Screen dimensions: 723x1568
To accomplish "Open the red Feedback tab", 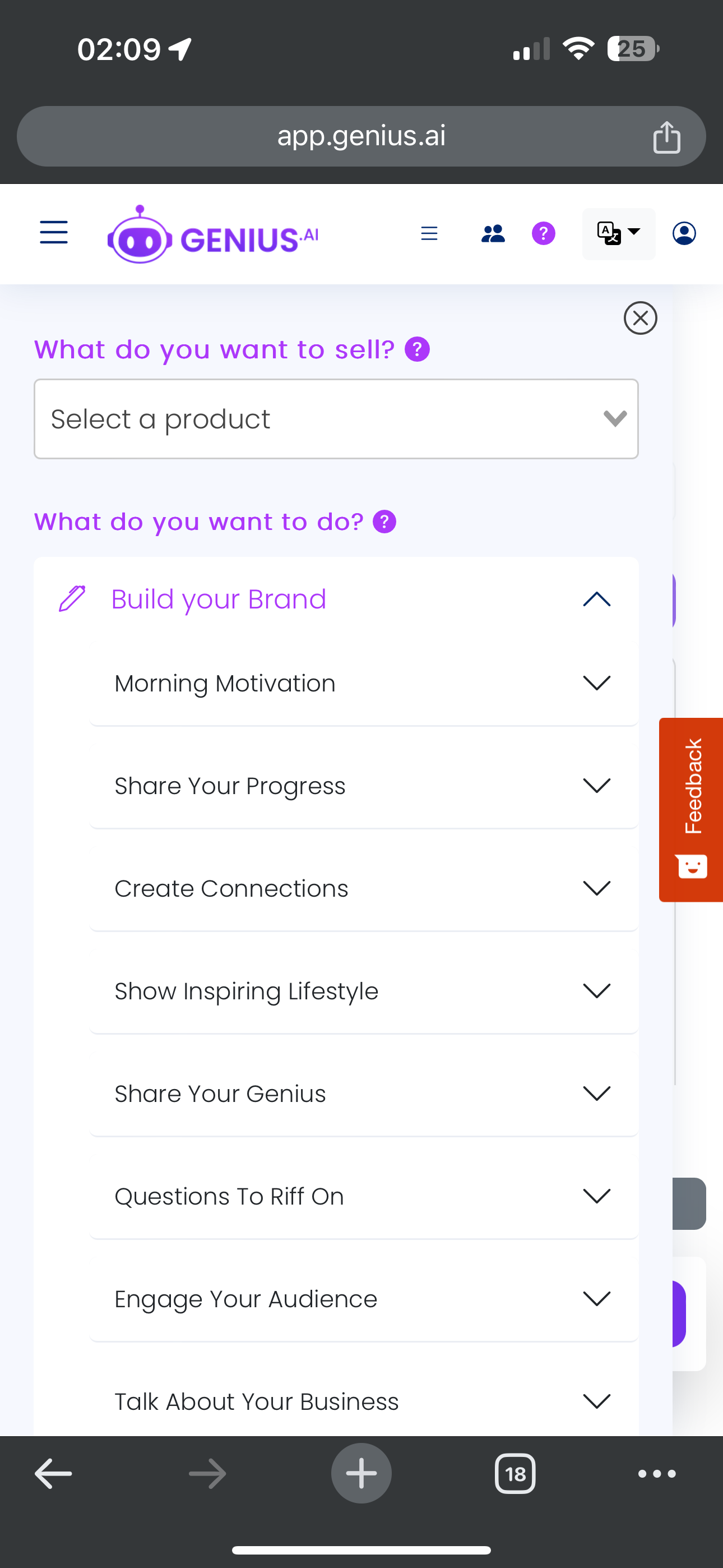I will point(692,809).
